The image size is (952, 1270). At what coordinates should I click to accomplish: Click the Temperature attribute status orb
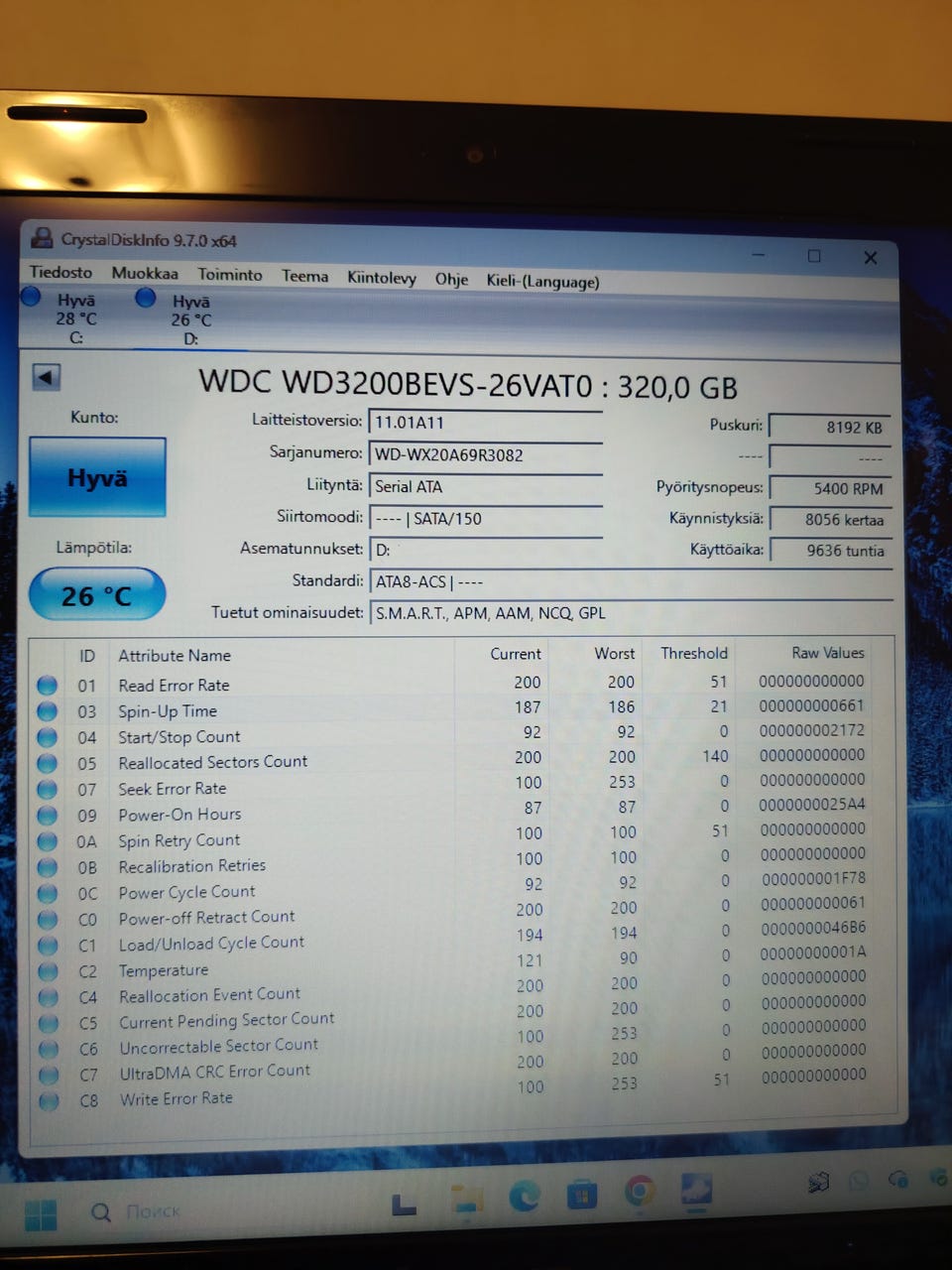click(48, 971)
